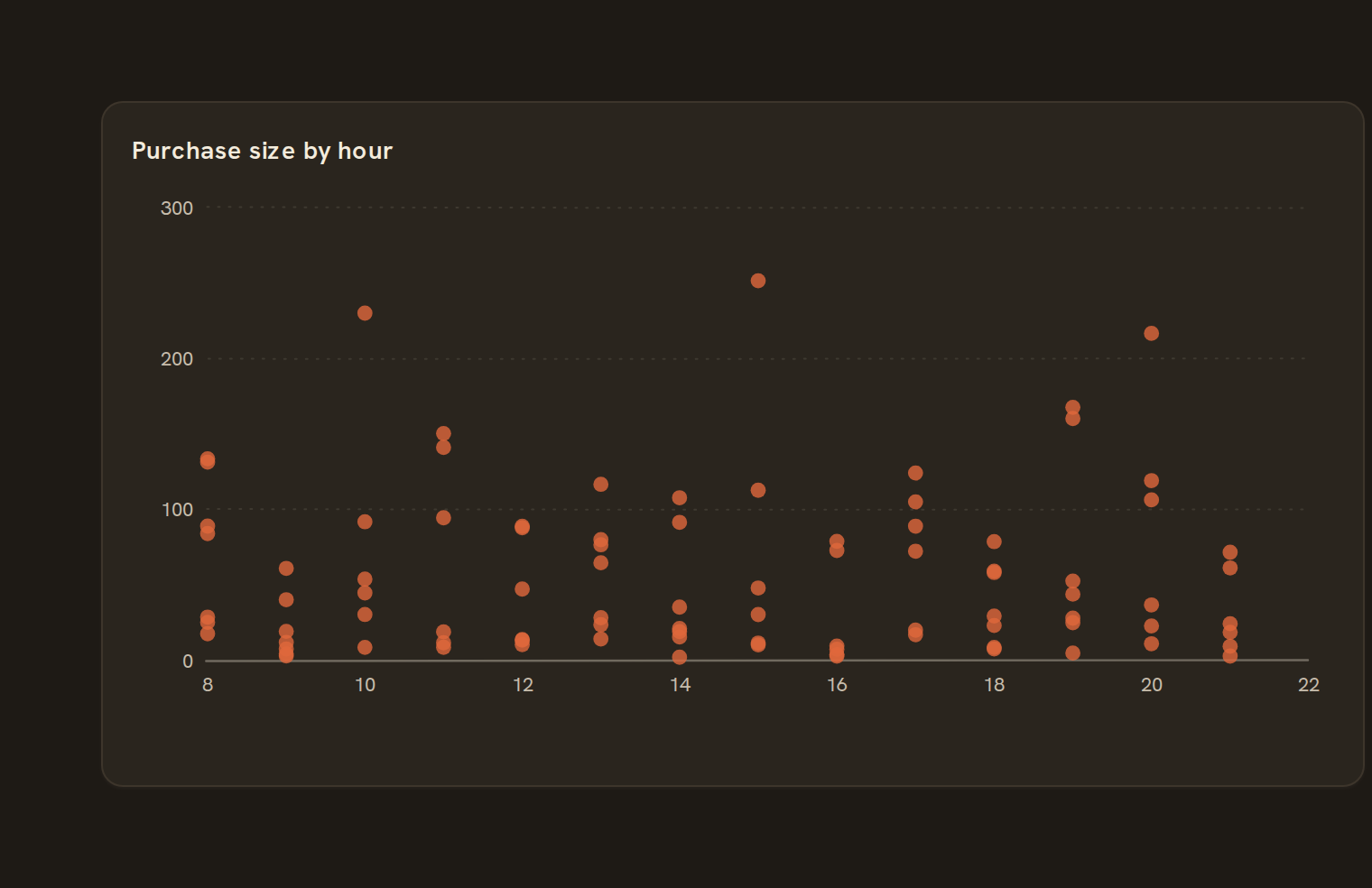Click the "Purchase size by hour" chart title
1372x888 pixels.
[262, 151]
